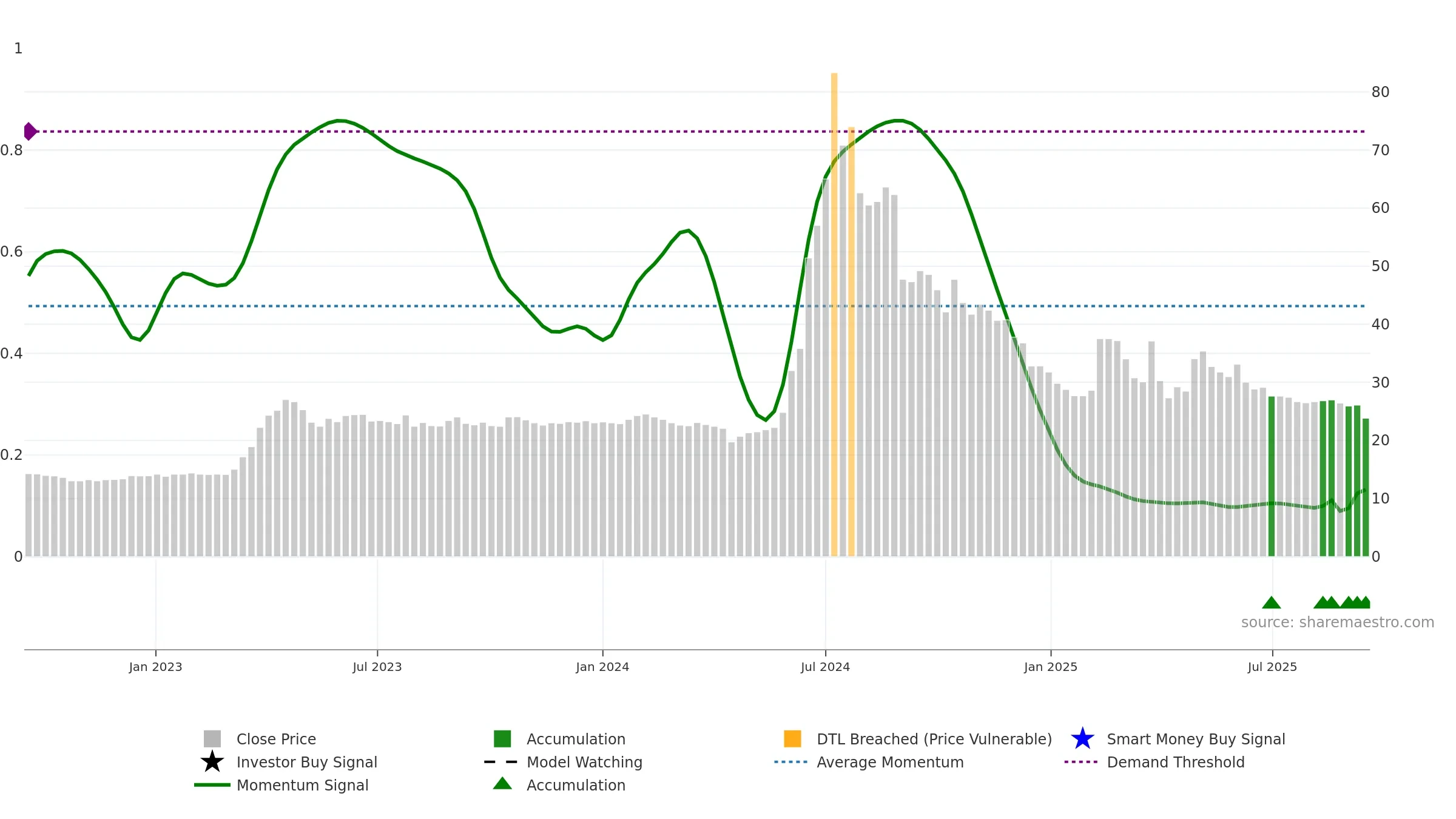1456x819 pixels.
Task: Click the Jan 2025 axis label
Action: (1051, 667)
